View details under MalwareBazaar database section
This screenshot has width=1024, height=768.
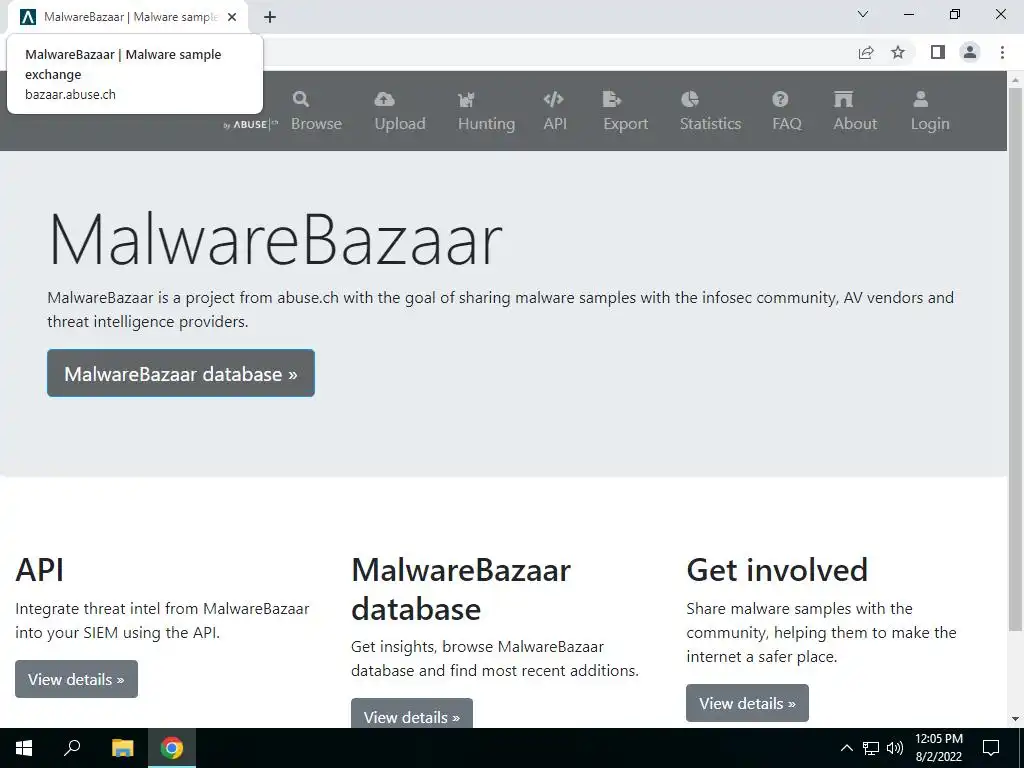[x=411, y=714]
